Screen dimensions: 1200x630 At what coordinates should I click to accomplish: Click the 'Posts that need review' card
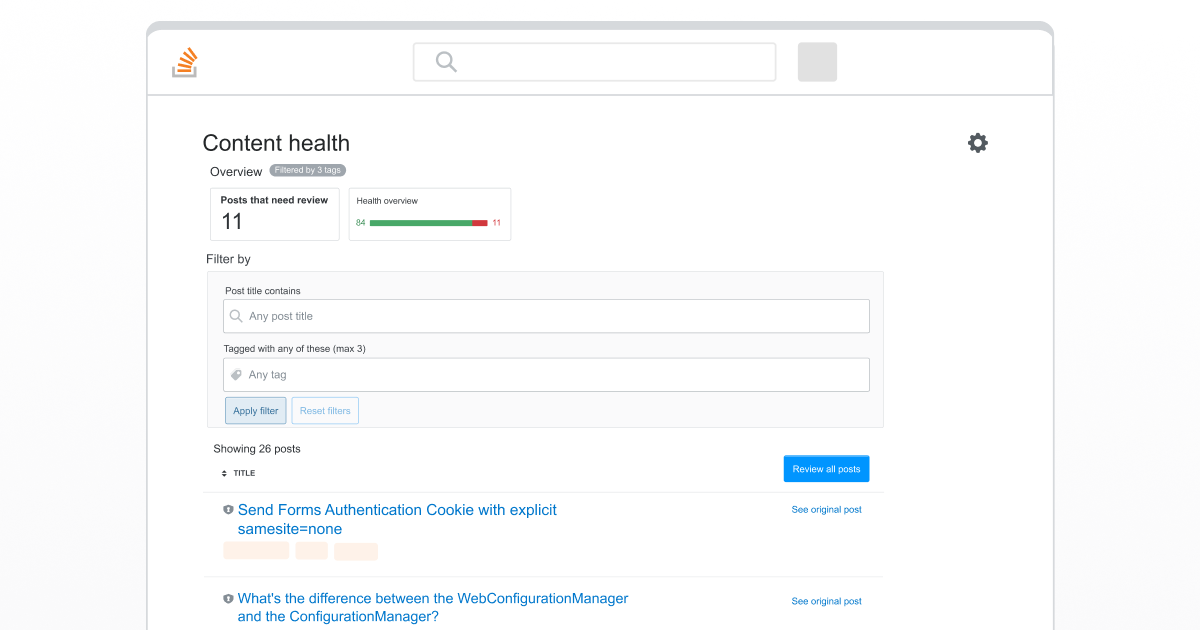coord(275,214)
